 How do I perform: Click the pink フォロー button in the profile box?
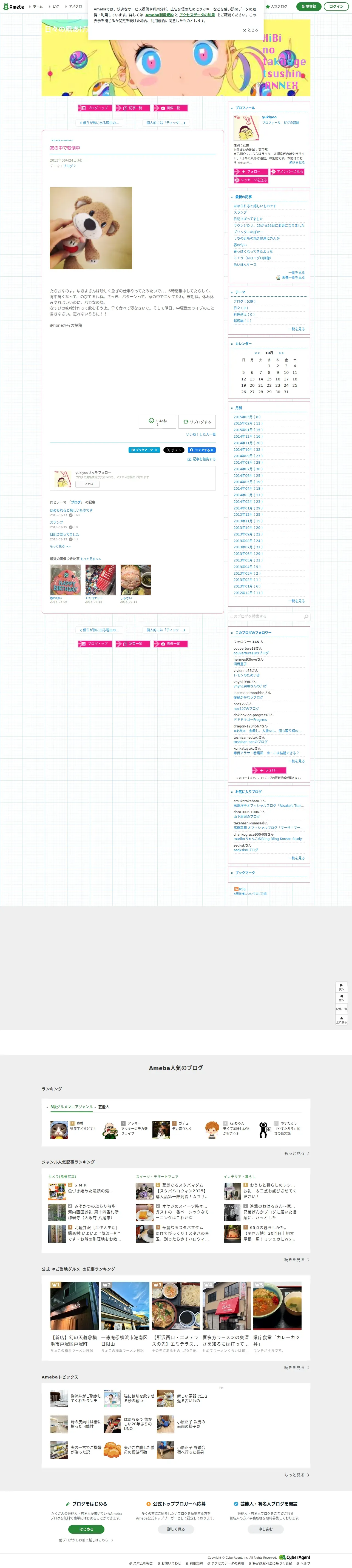251,172
